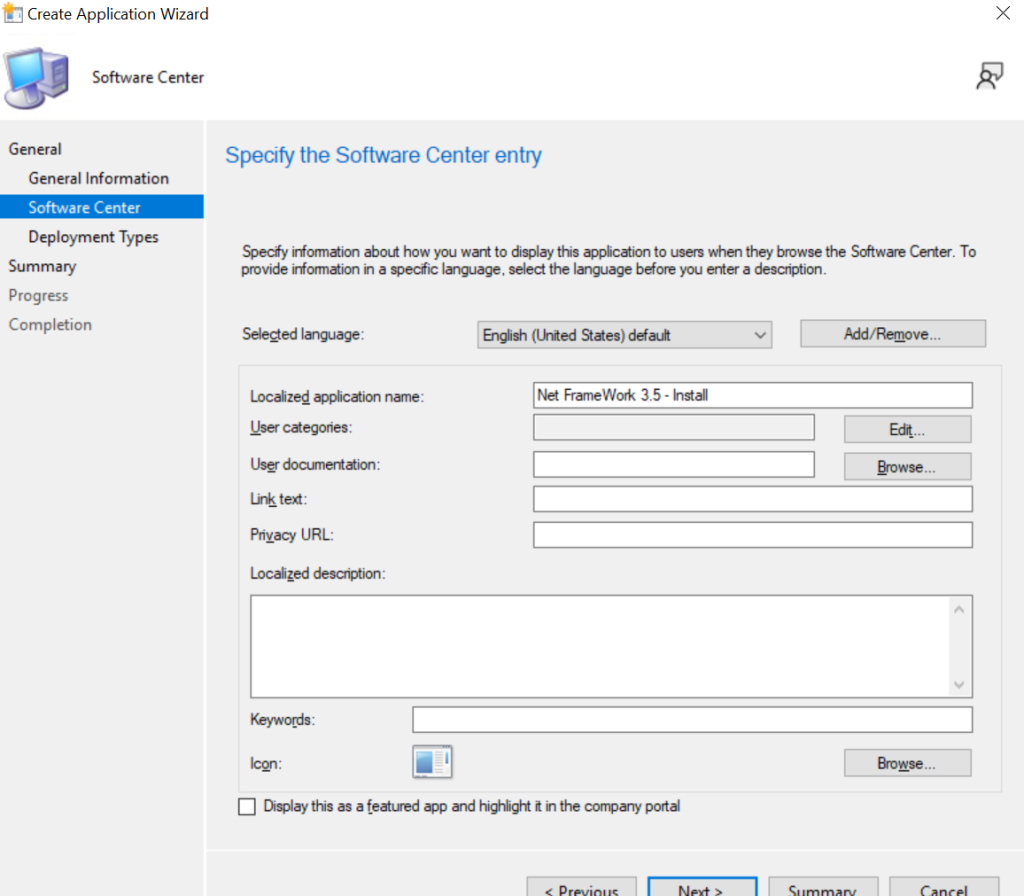Click the Cancel button

(x=944, y=887)
